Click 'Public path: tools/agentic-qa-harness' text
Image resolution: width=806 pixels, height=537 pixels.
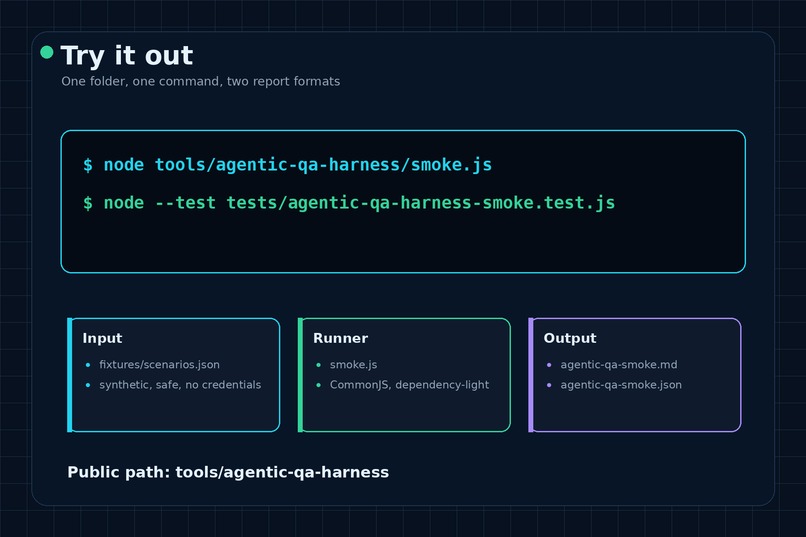tap(228, 472)
